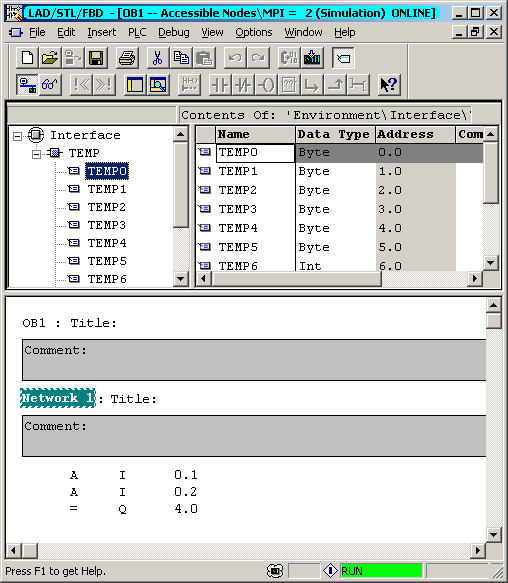Click table horizontal scroll right arrow
This screenshot has height=583, width=508.
[475, 278]
